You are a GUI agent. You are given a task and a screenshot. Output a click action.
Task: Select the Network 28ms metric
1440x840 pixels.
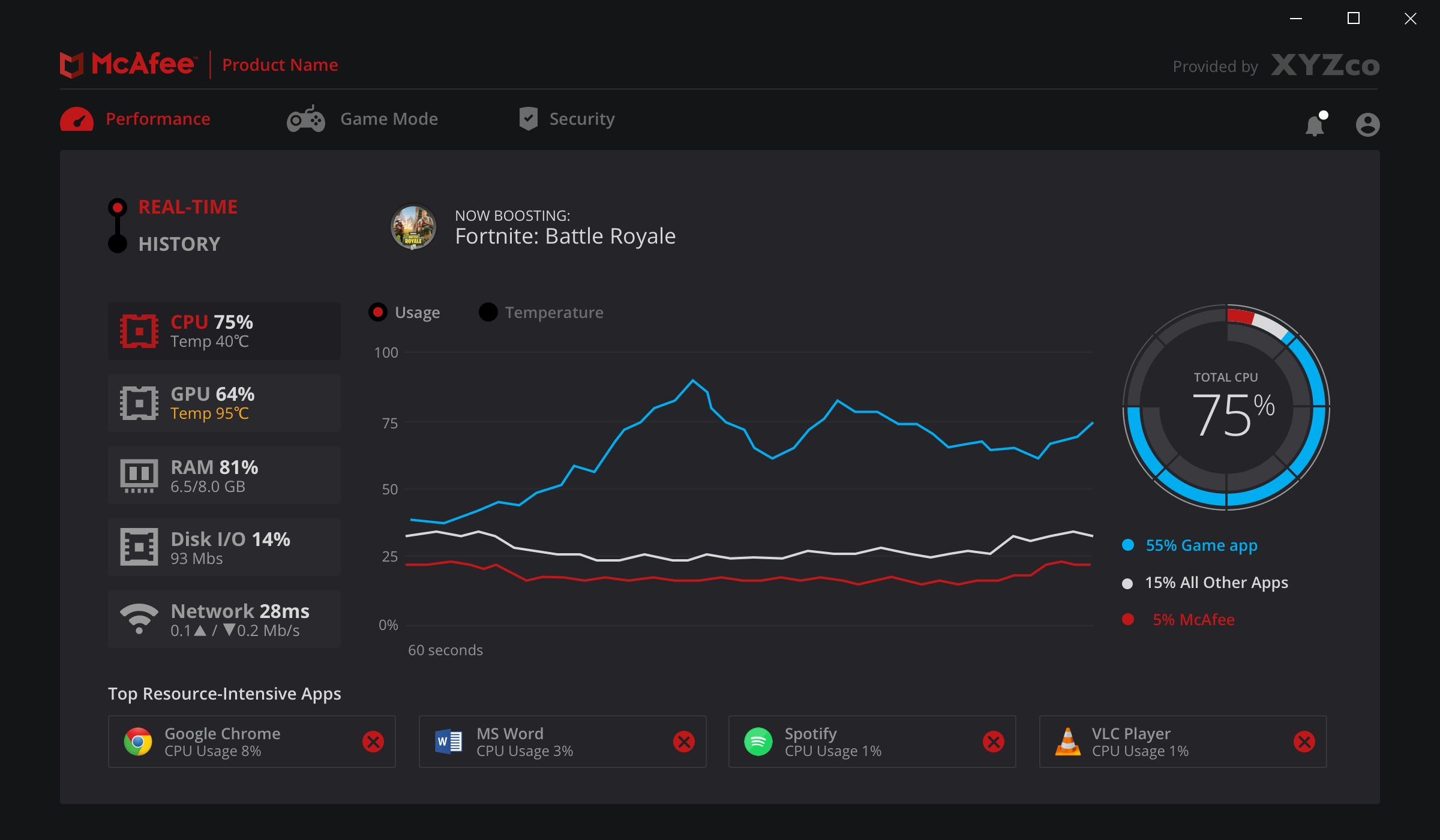tap(224, 619)
